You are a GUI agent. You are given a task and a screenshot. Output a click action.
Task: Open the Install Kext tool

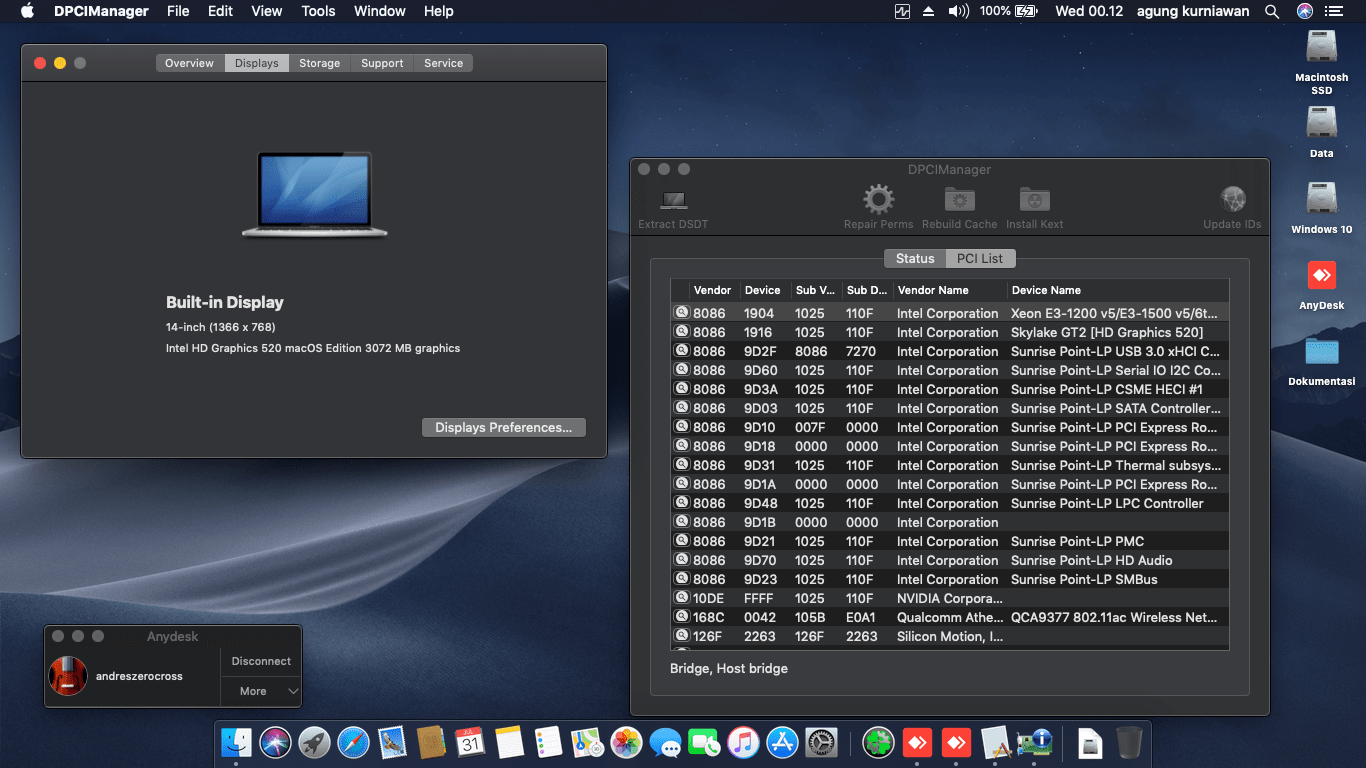point(1034,200)
